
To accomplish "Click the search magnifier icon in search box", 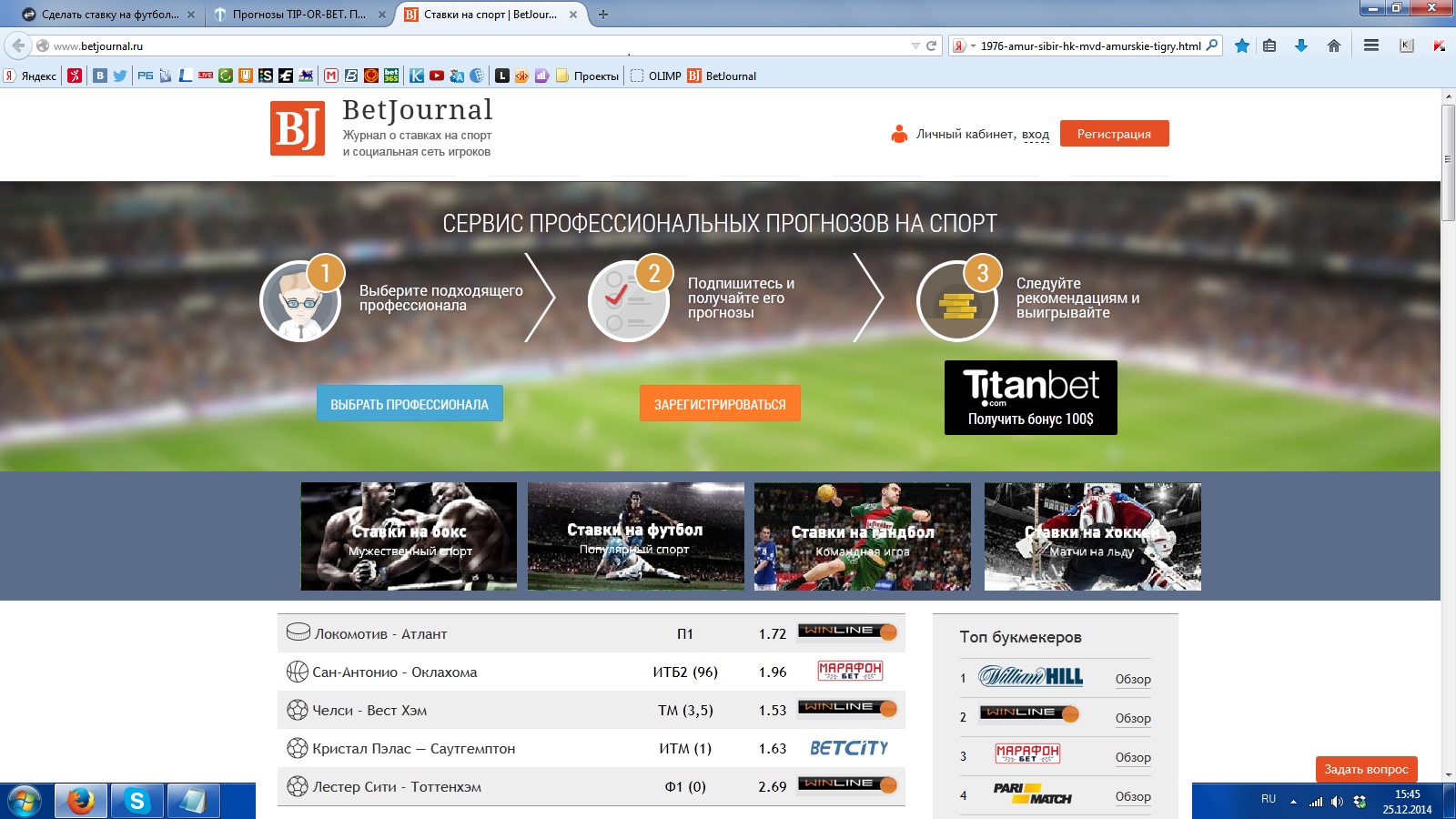I will 1211,45.
